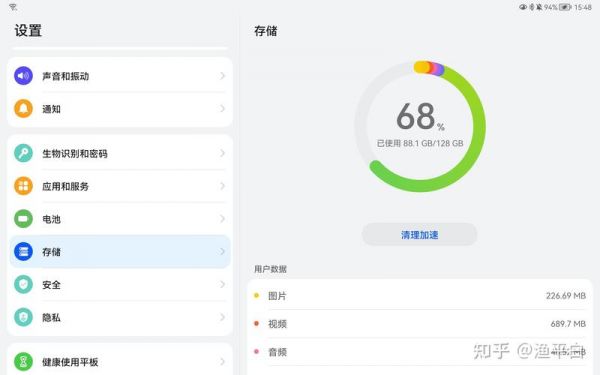Screen dimensions: 600x375
Task: Open 生物识别和密码 settings
Action: click(x=120, y=153)
